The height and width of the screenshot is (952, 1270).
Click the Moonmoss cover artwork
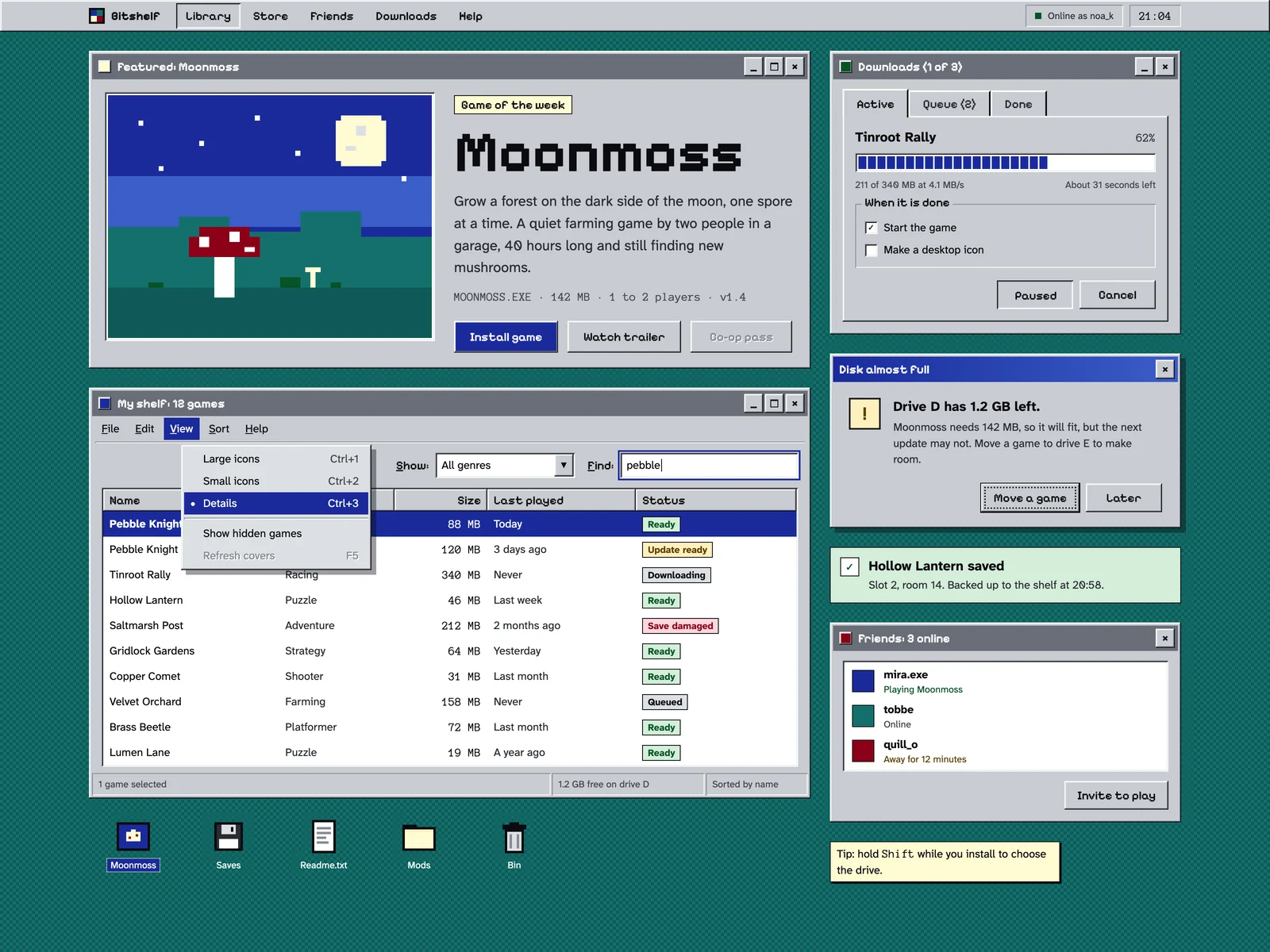click(270, 217)
